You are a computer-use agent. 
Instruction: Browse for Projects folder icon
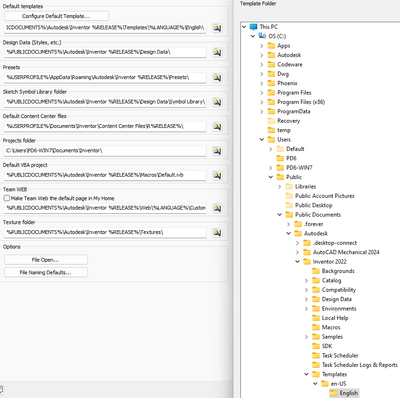tap(217, 151)
